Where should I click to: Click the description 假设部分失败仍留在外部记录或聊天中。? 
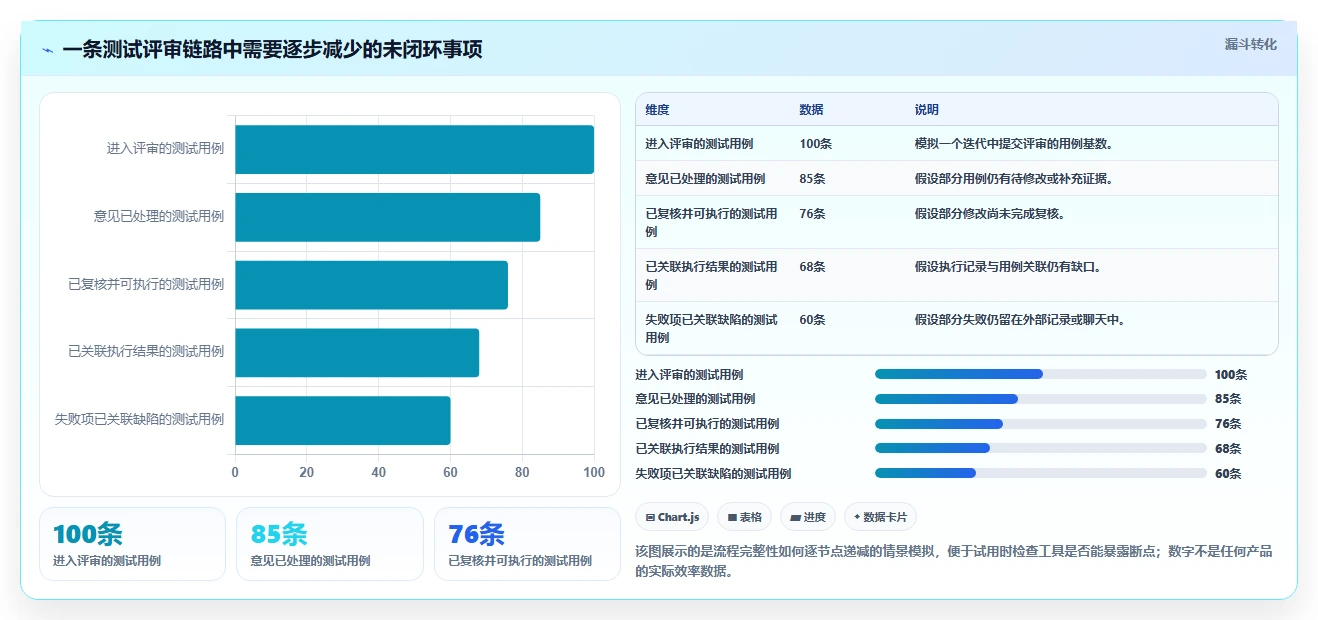[x=1020, y=320]
